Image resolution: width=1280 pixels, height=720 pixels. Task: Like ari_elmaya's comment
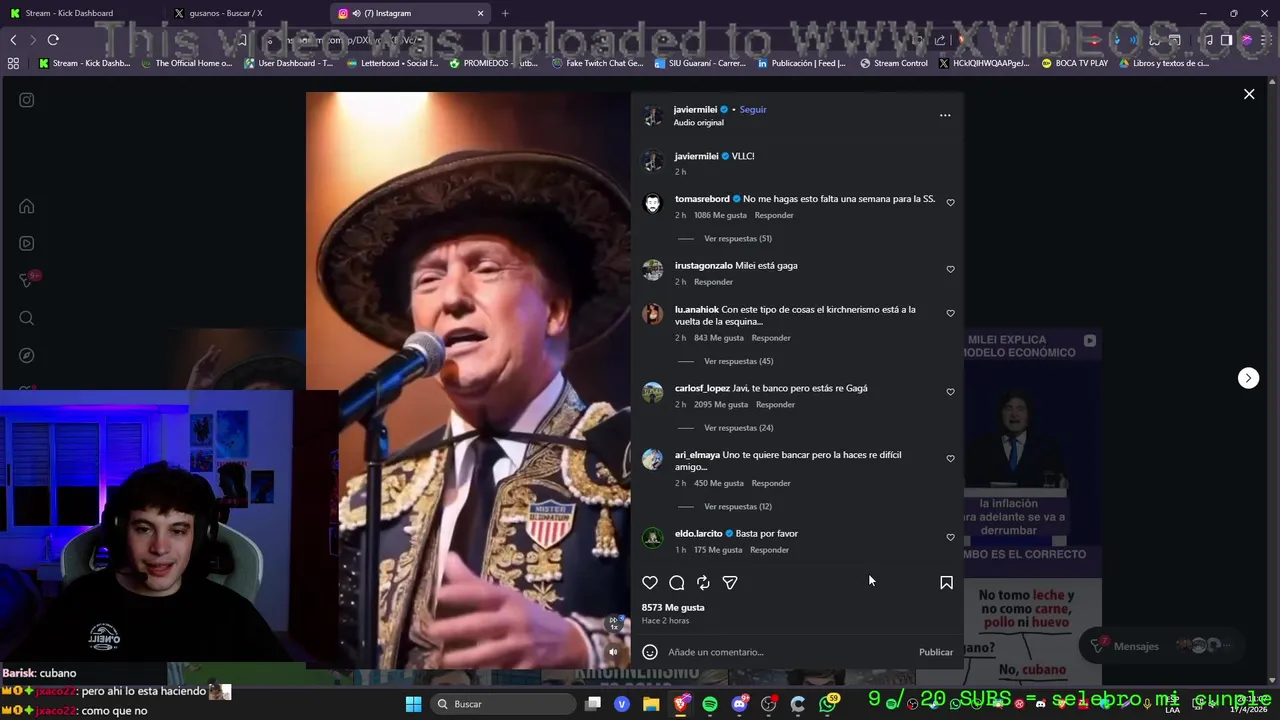click(x=950, y=458)
